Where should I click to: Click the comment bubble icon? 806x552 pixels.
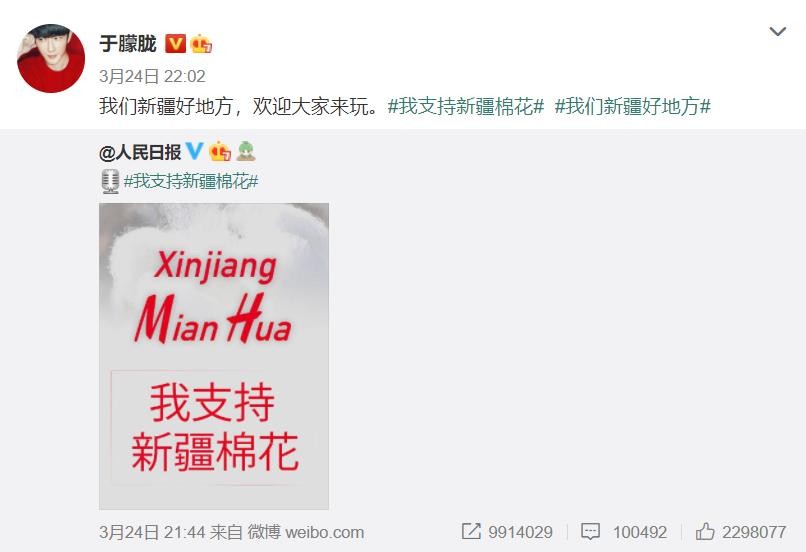tap(590, 532)
